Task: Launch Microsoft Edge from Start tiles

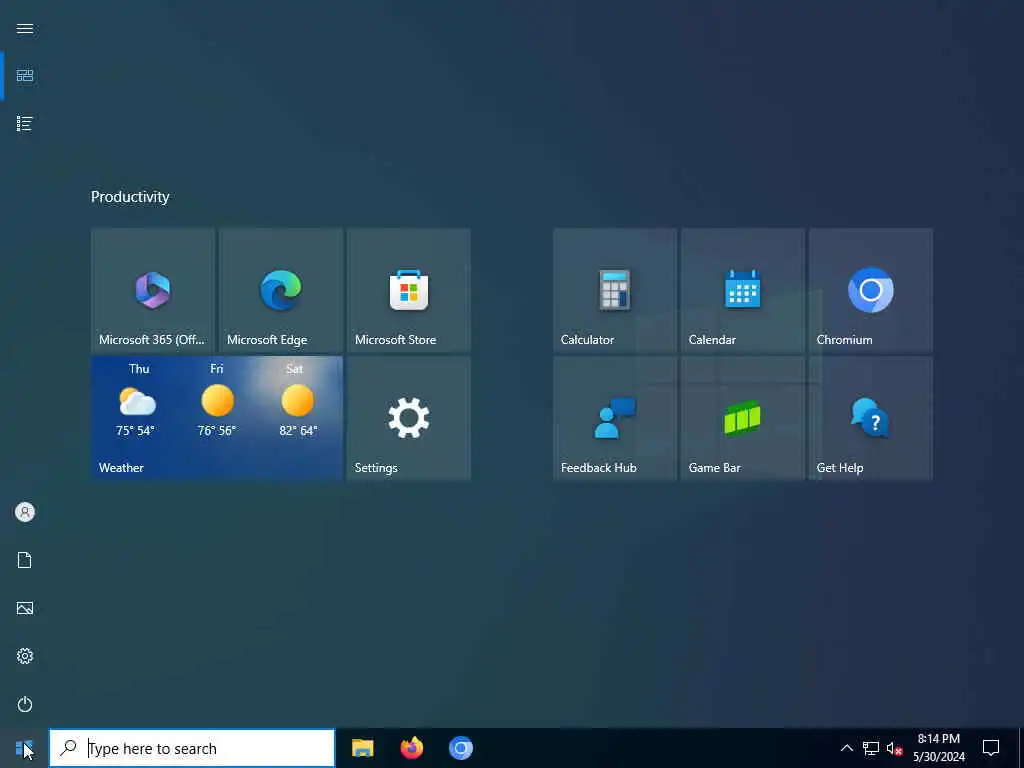Action: click(281, 290)
